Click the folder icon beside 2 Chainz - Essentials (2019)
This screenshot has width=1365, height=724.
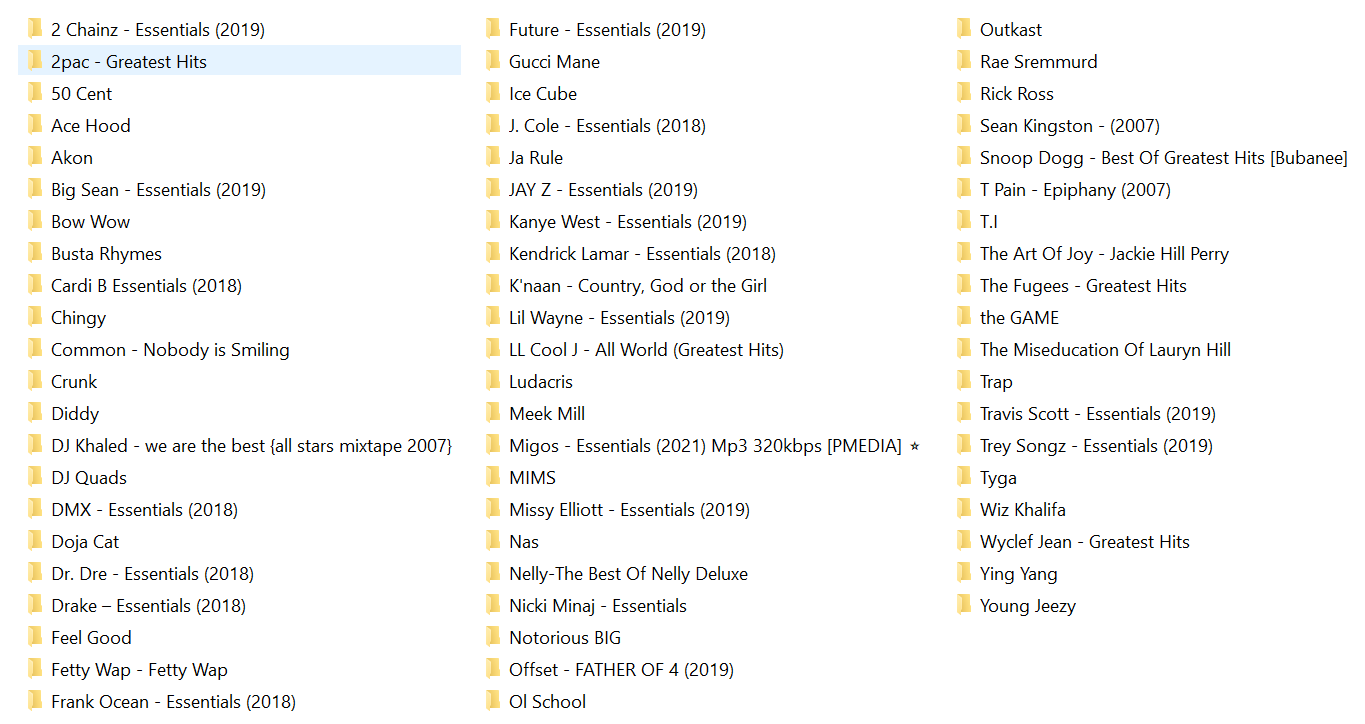tap(35, 29)
